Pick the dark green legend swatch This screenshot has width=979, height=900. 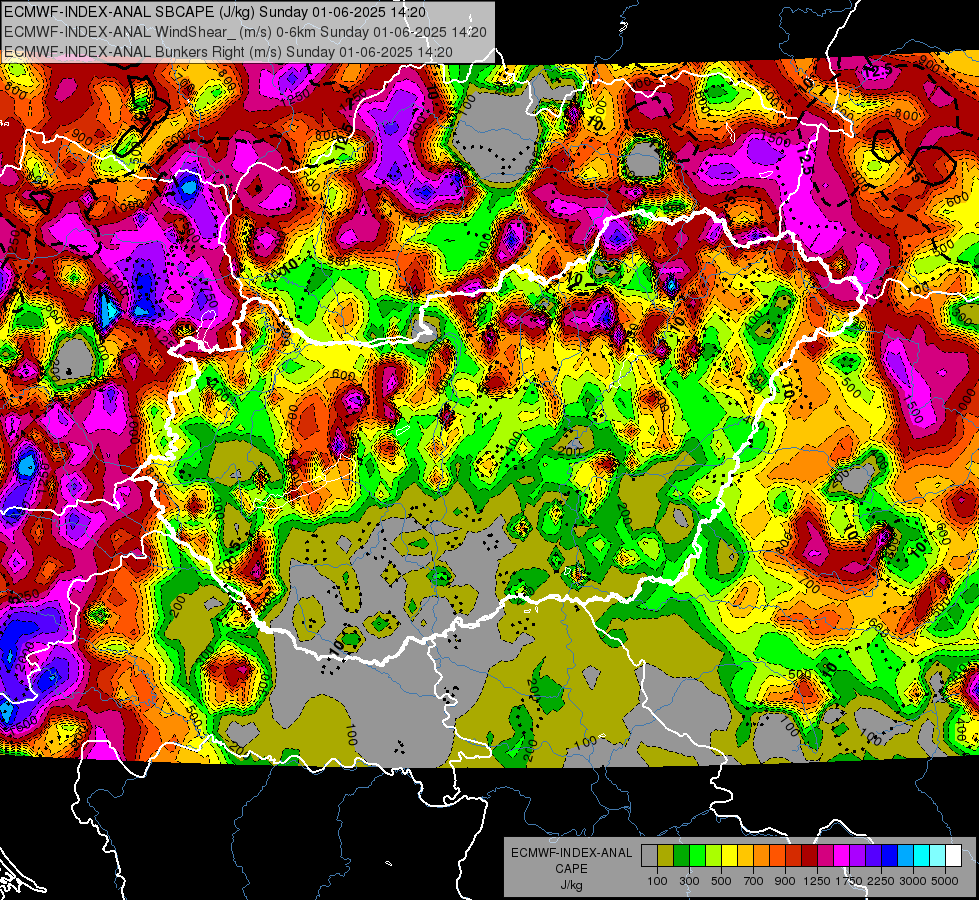681,856
